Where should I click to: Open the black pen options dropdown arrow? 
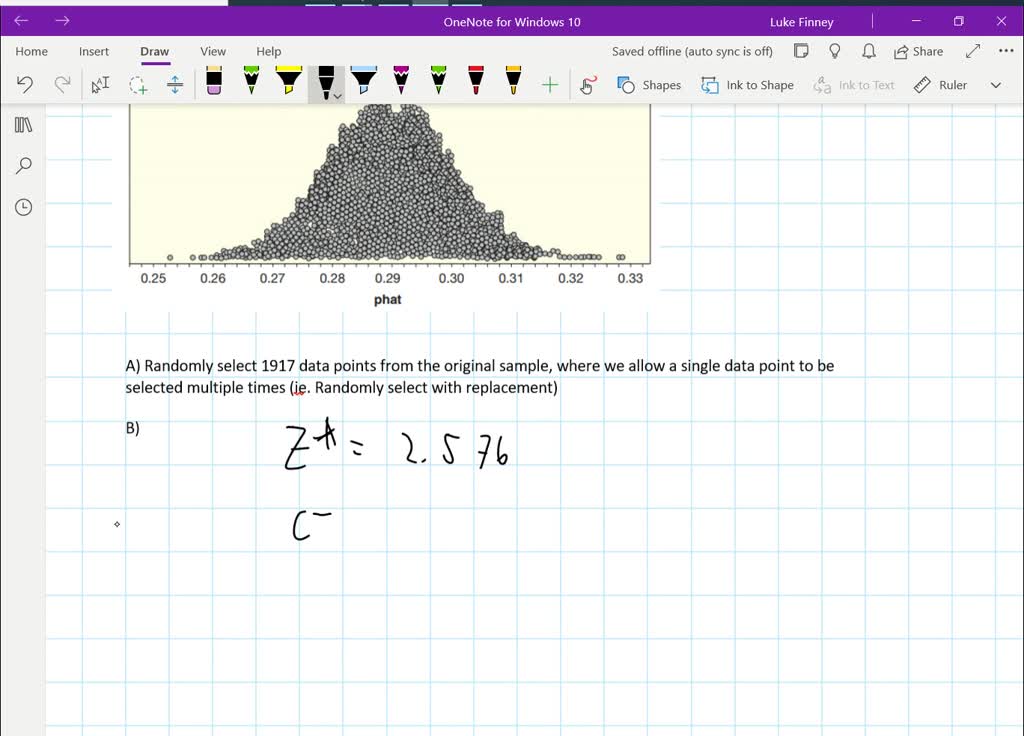(338, 96)
